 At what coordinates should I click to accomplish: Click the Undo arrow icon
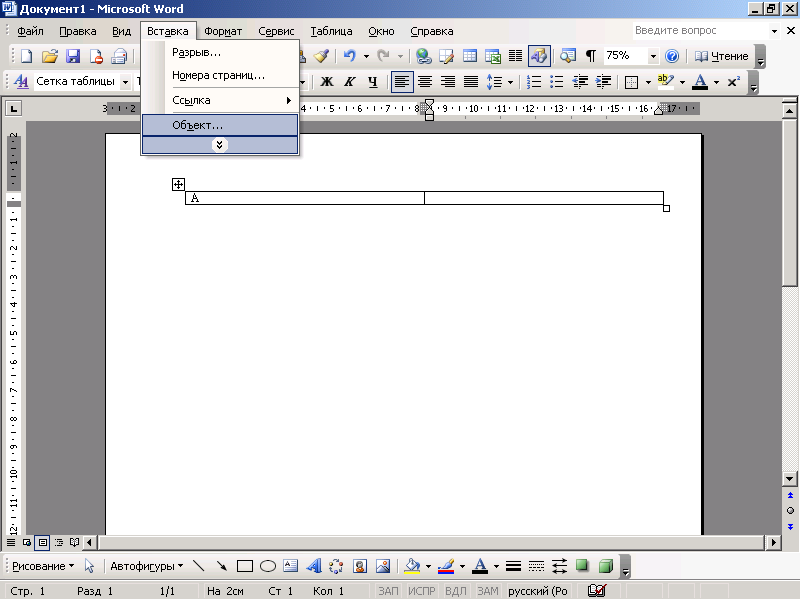(x=348, y=56)
